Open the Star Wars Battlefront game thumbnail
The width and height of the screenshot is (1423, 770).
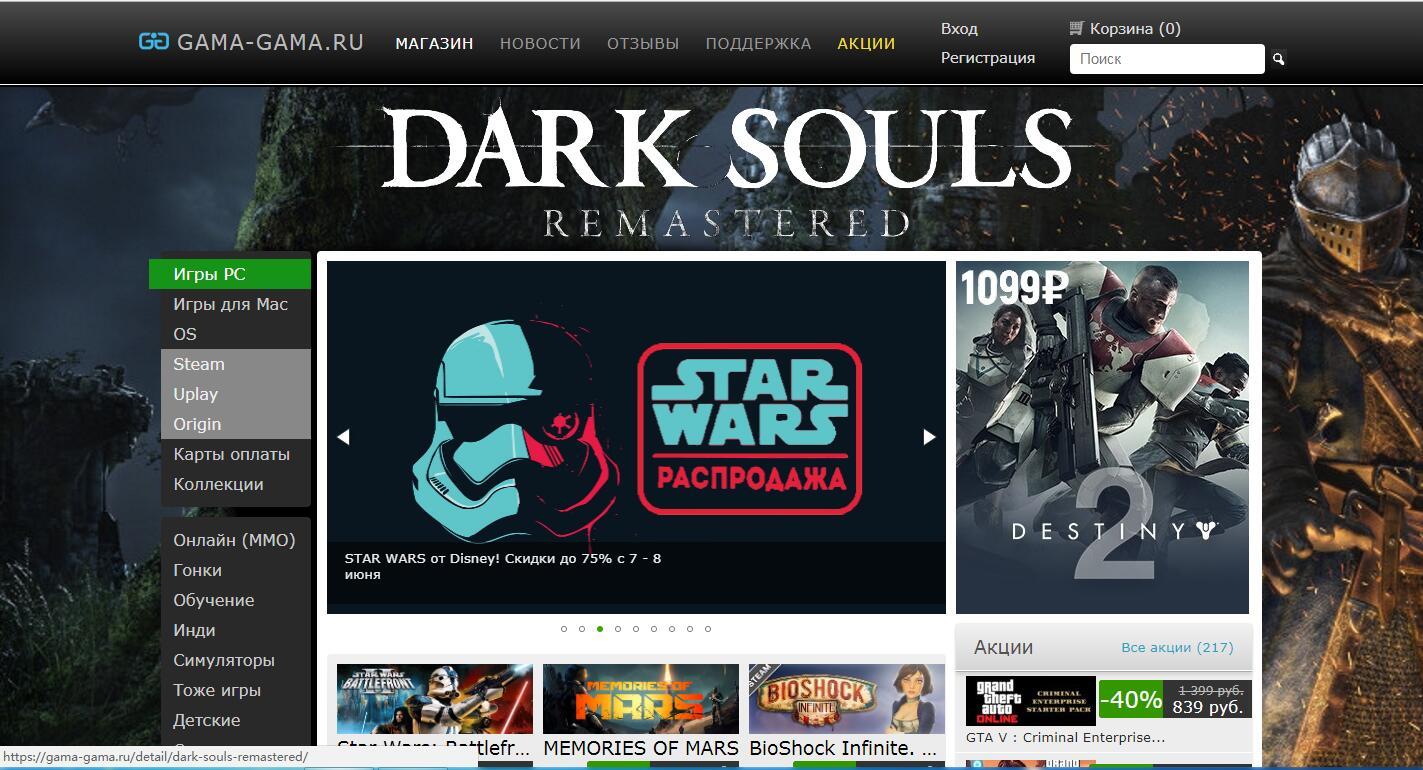click(x=435, y=699)
